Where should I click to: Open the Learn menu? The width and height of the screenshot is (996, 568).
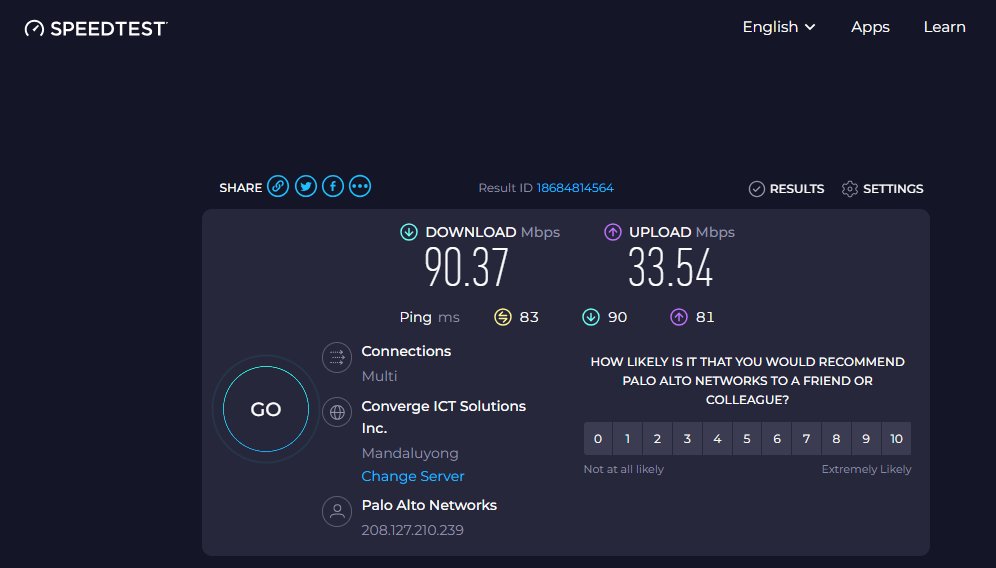pyautogui.click(x=945, y=27)
